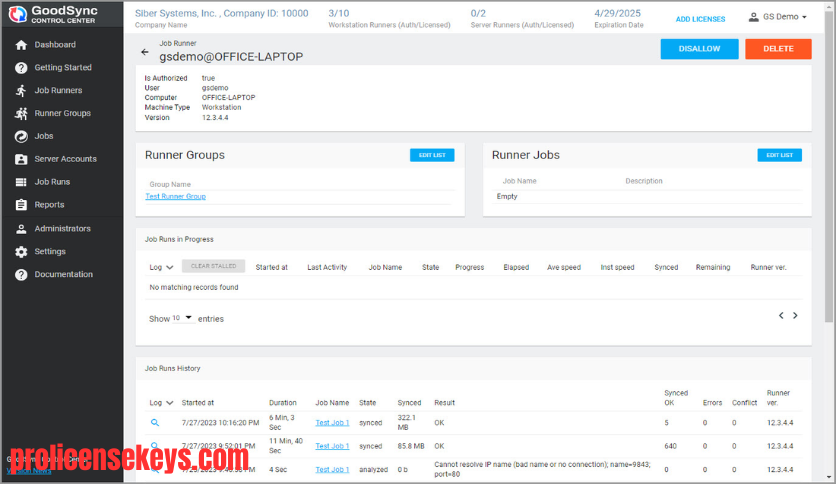
Task: Sort by Last Activity column
Action: 327,268
